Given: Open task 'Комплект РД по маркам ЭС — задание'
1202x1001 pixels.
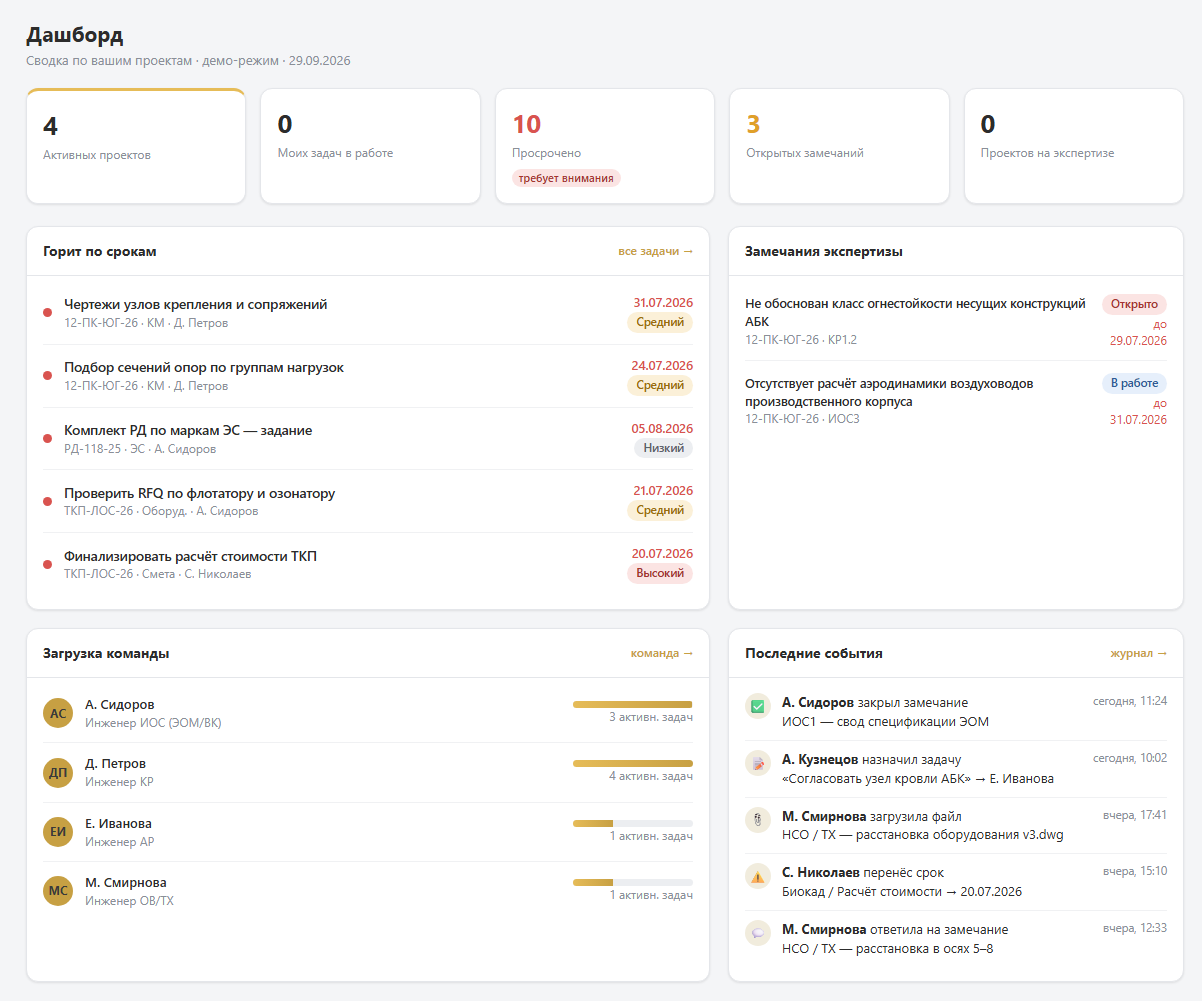Looking at the screenshot, I should coord(188,430).
